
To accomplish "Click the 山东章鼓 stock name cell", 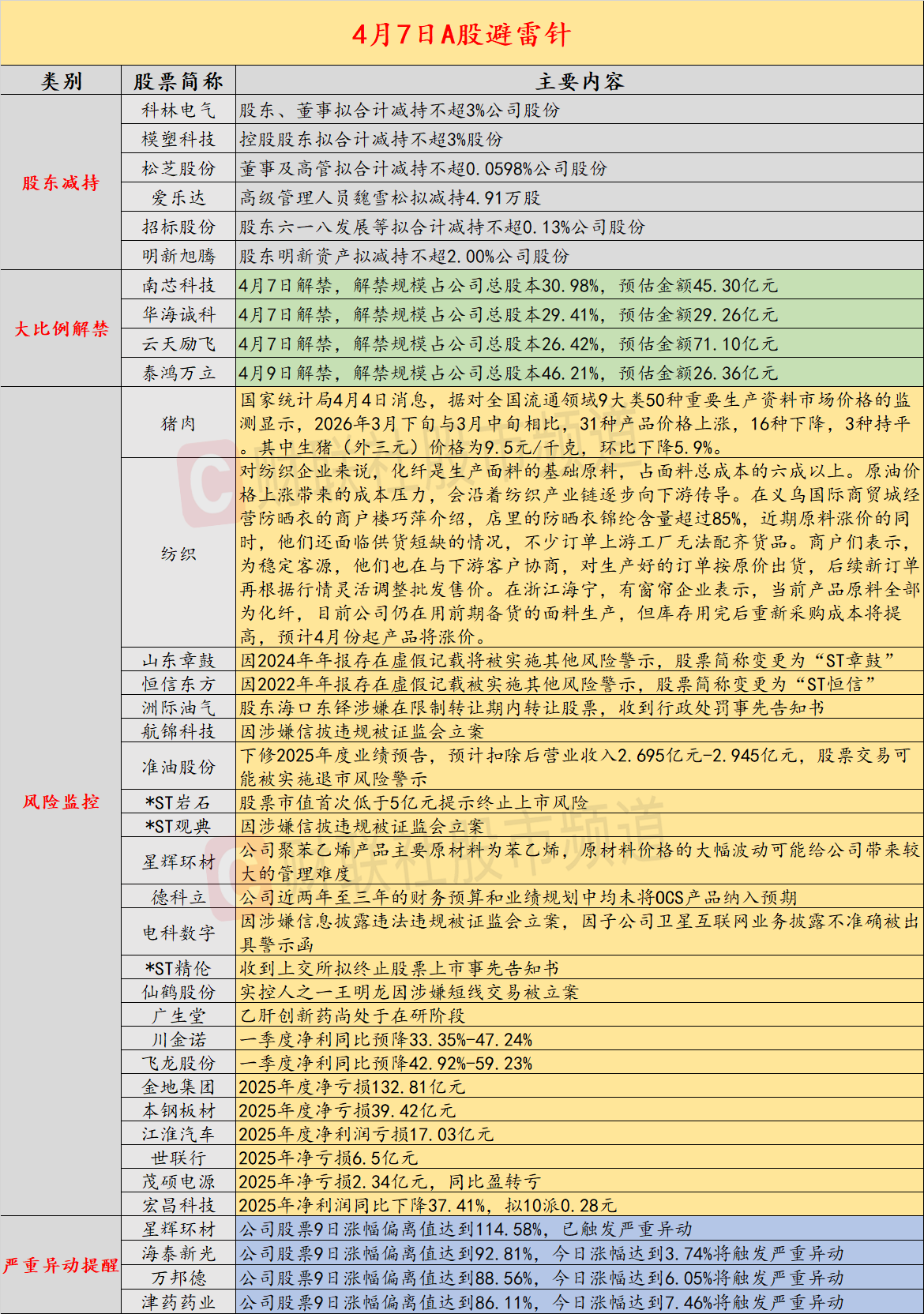I will pos(178,660).
